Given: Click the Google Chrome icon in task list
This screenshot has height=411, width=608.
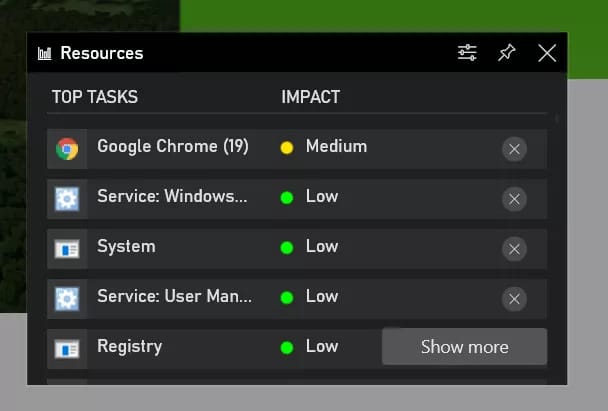Looking at the screenshot, I should click(67, 149).
